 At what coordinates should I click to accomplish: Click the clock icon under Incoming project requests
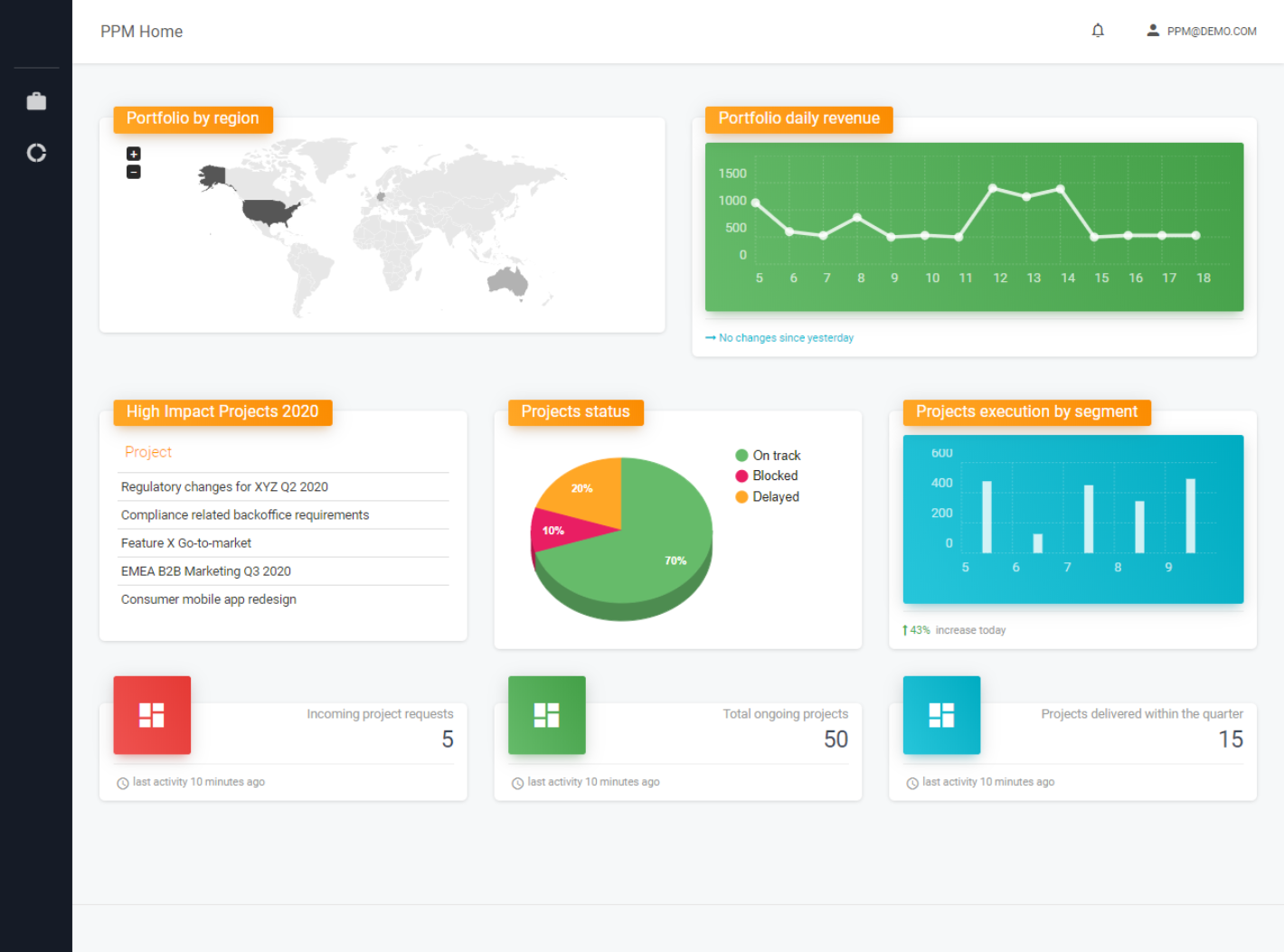click(123, 782)
